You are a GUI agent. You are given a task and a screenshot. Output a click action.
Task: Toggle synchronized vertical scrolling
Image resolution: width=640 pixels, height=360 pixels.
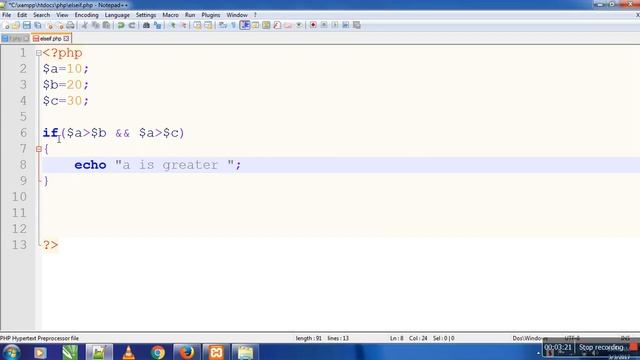pyautogui.click(x=198, y=25)
